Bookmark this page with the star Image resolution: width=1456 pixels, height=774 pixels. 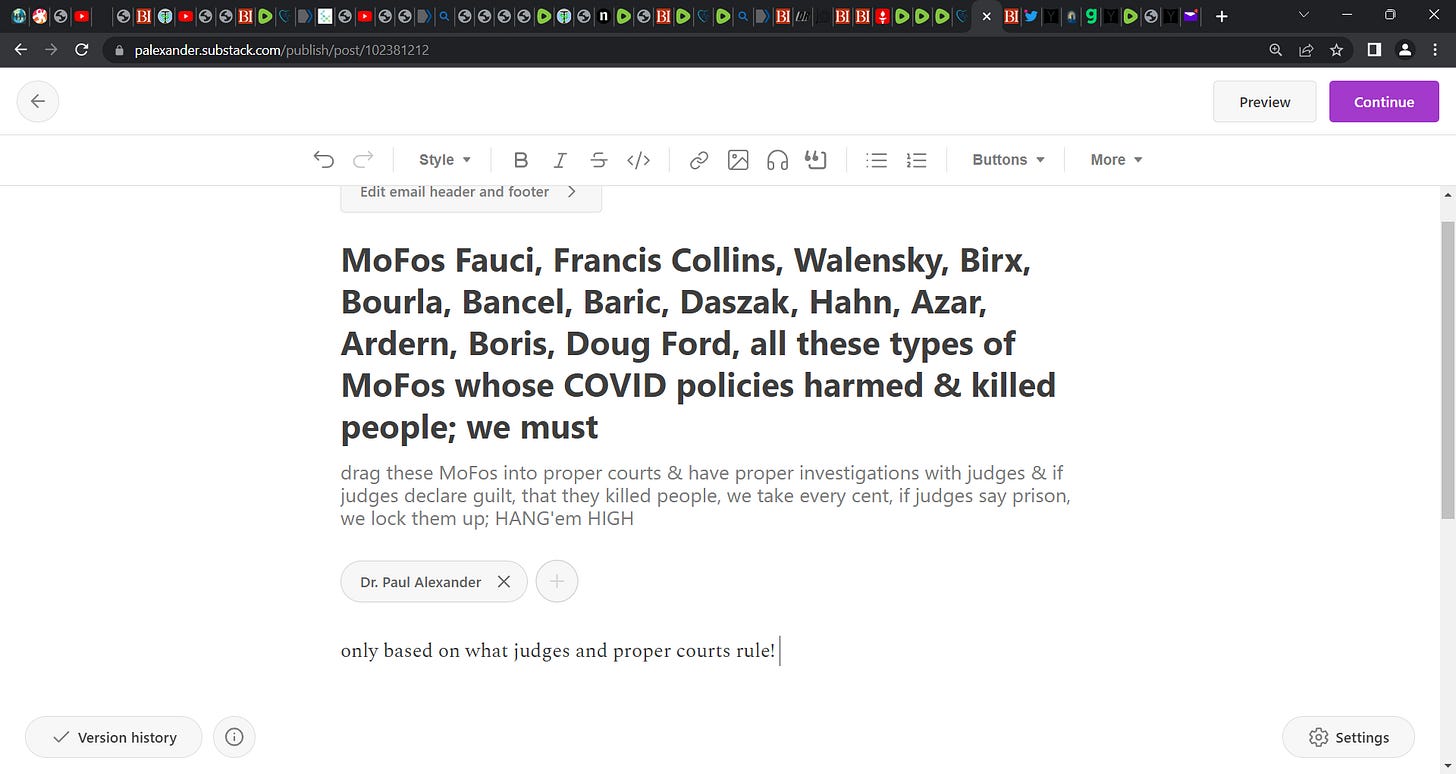1336,49
